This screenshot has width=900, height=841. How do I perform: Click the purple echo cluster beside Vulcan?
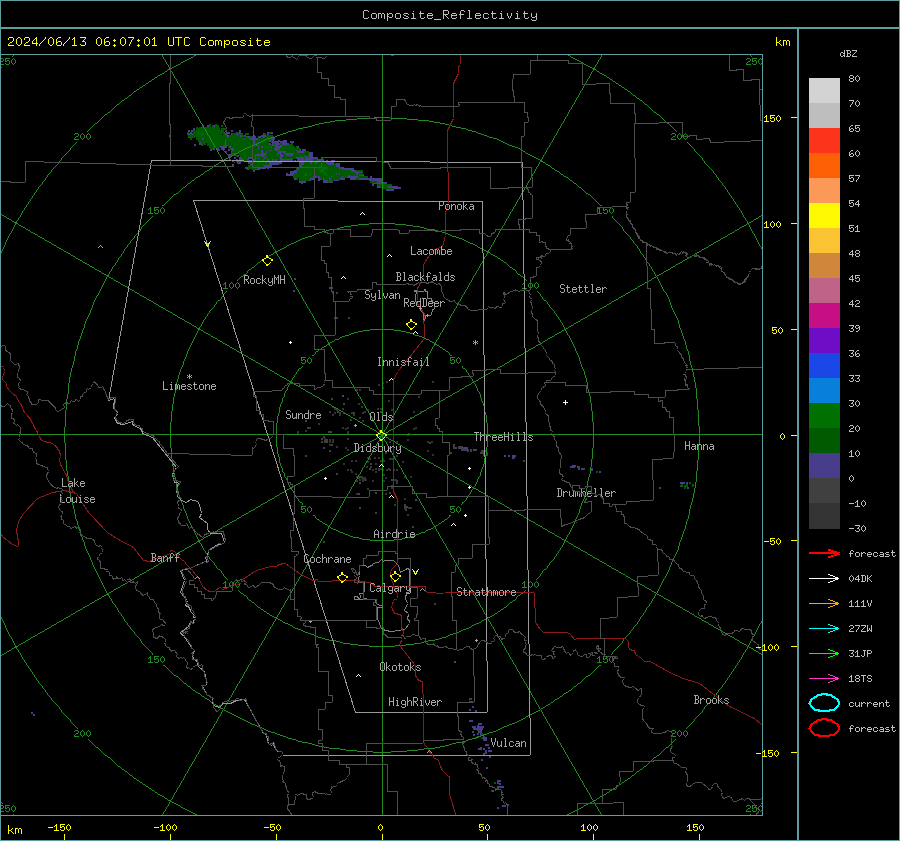481,738
